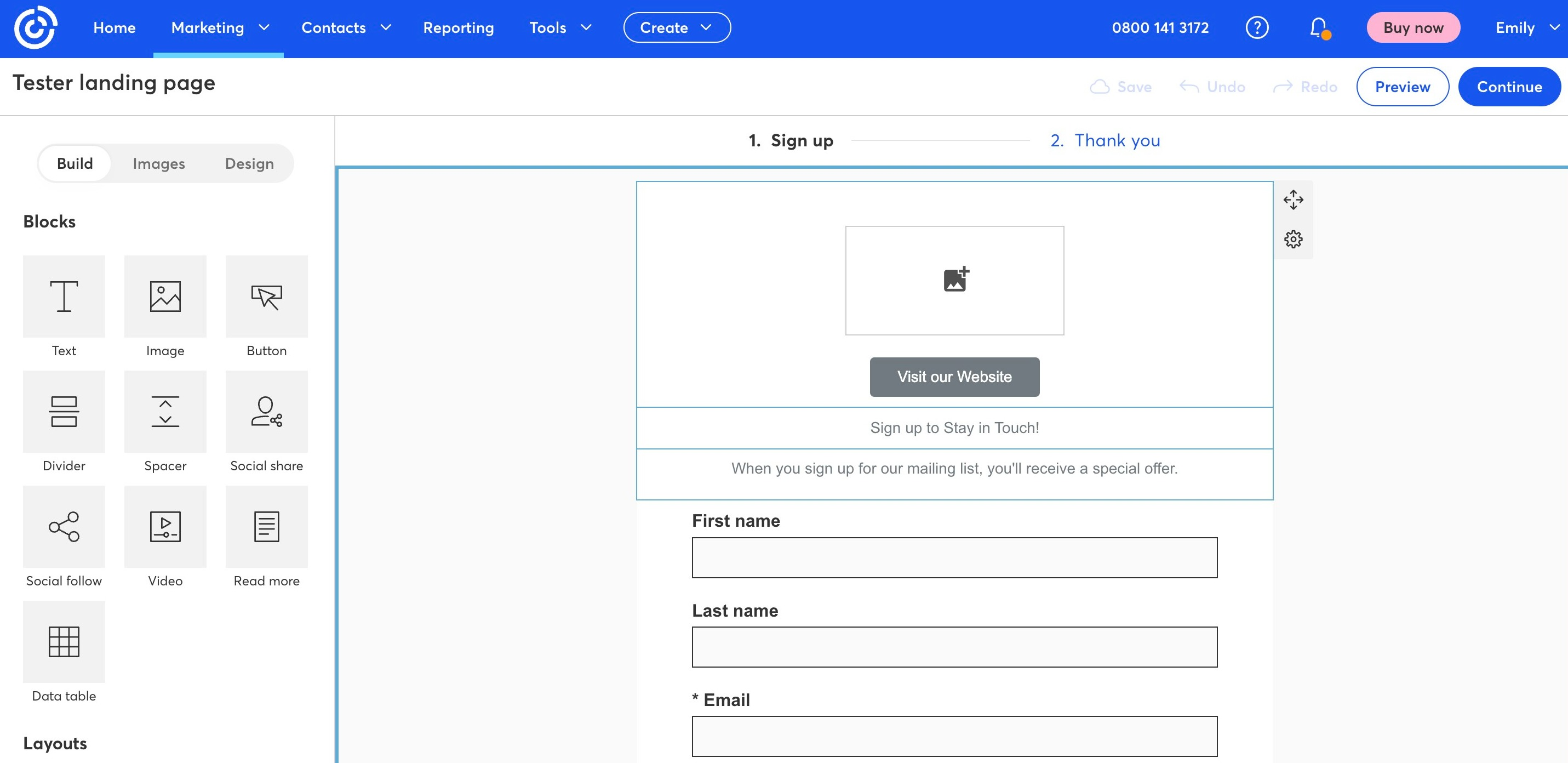Switch to the Build tab
The height and width of the screenshot is (763, 1568).
click(75, 163)
